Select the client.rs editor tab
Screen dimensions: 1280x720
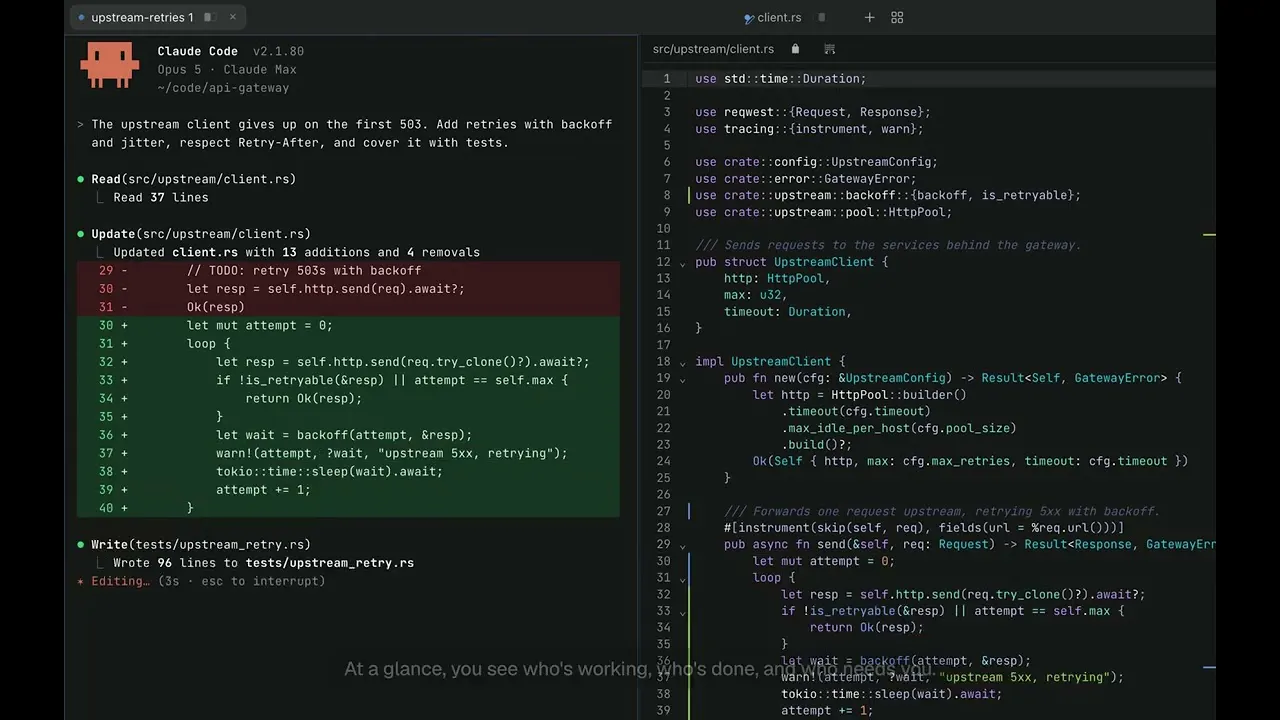(x=772, y=17)
